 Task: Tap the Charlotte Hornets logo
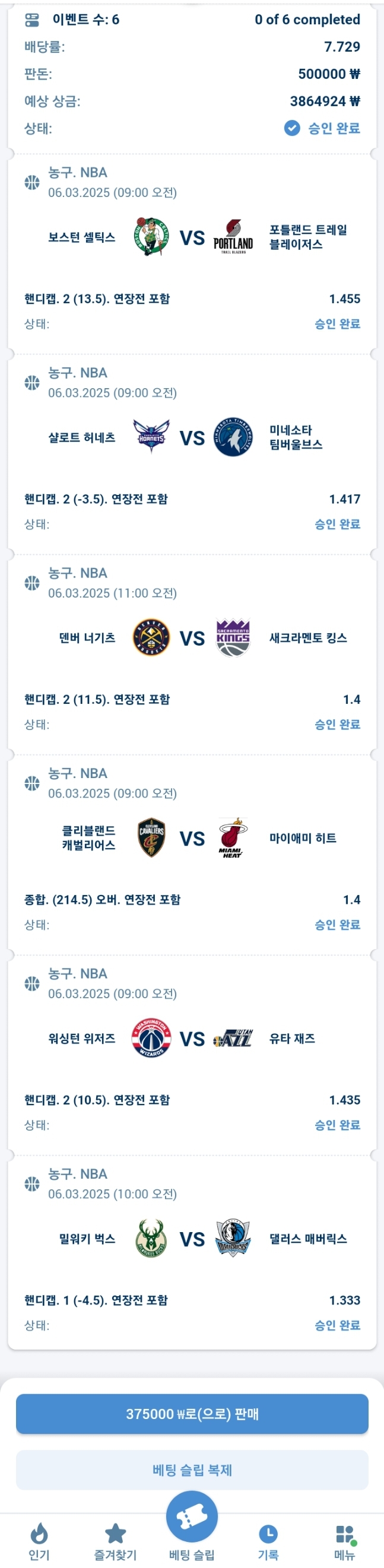tap(151, 437)
